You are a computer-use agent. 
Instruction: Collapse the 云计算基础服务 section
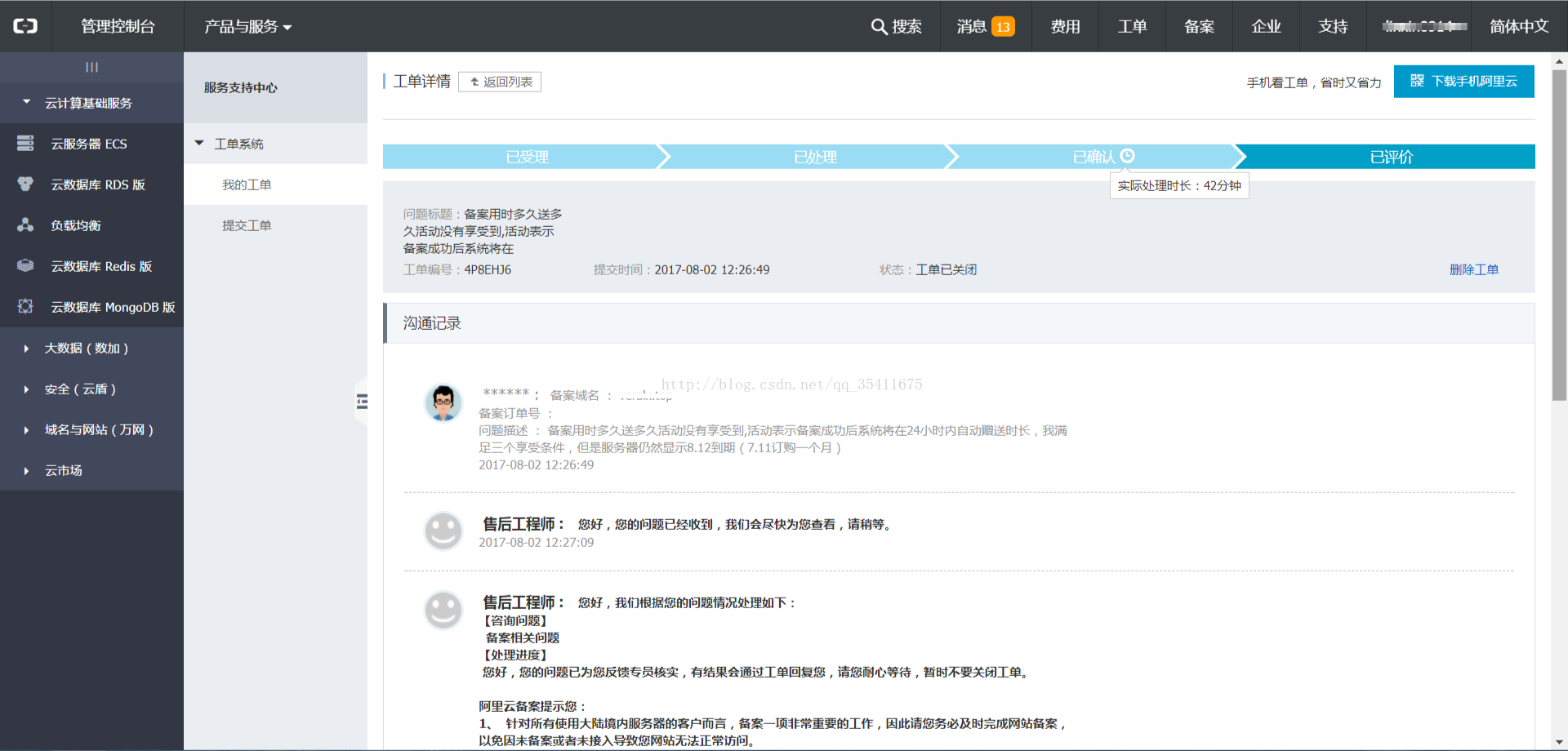[91, 103]
